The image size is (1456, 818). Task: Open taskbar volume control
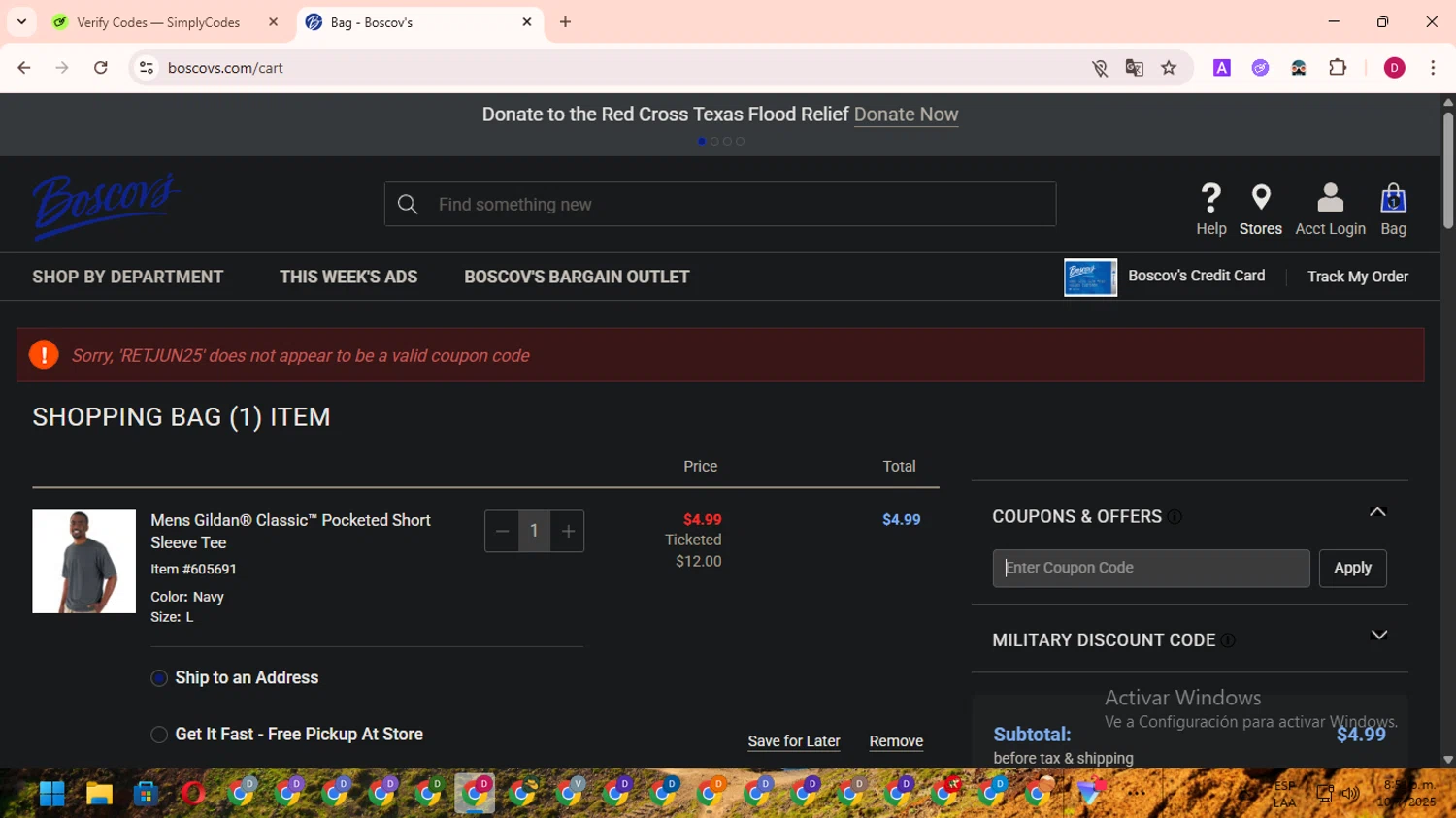[x=1350, y=794]
